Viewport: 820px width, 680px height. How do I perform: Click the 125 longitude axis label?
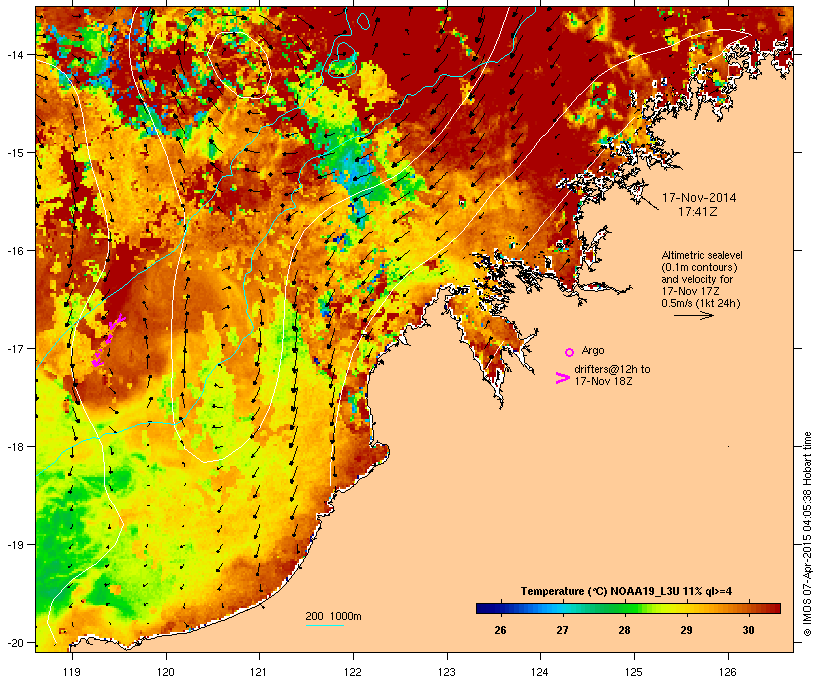pyautogui.click(x=634, y=672)
